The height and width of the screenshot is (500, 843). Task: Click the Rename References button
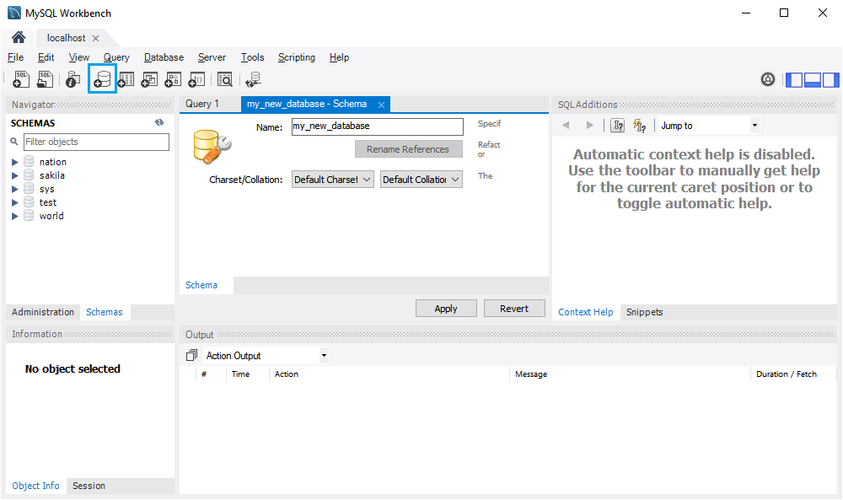click(408, 149)
